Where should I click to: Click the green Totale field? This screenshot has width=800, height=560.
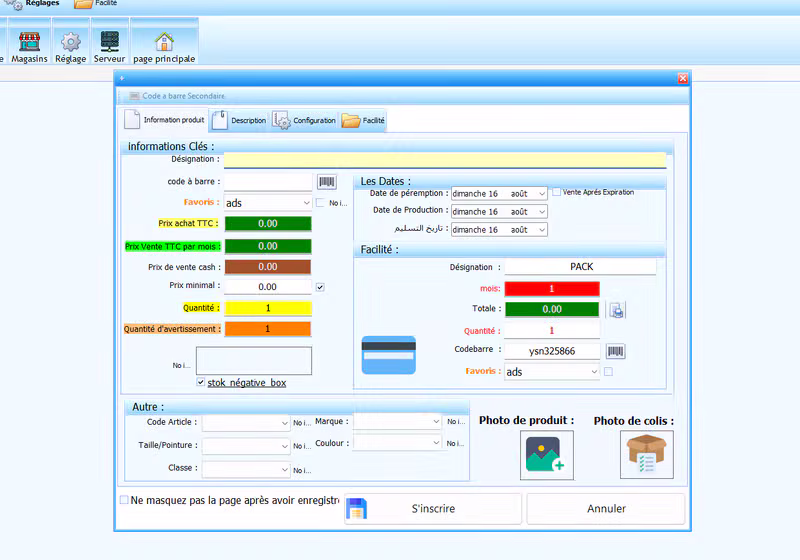(552, 309)
